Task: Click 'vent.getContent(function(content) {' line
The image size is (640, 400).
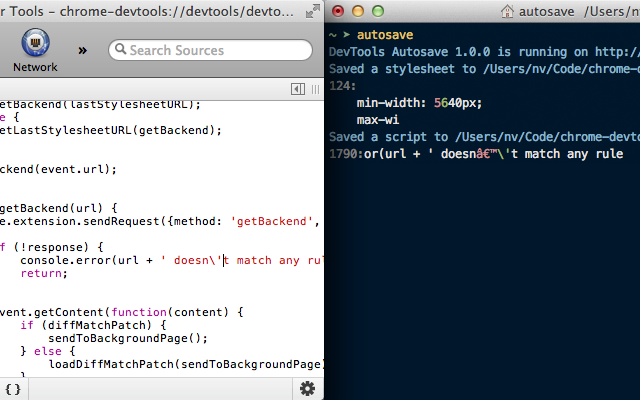Action: [x=122, y=312]
